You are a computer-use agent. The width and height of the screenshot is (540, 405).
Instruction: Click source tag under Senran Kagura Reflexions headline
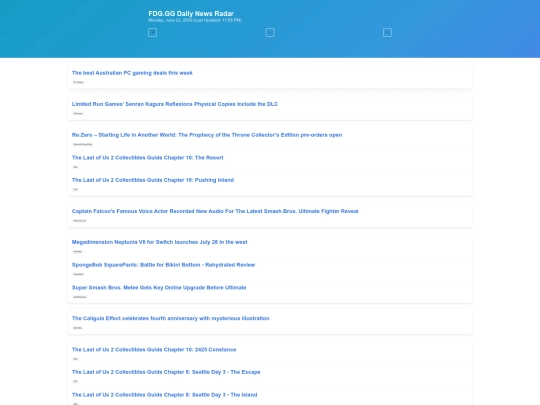78,113
